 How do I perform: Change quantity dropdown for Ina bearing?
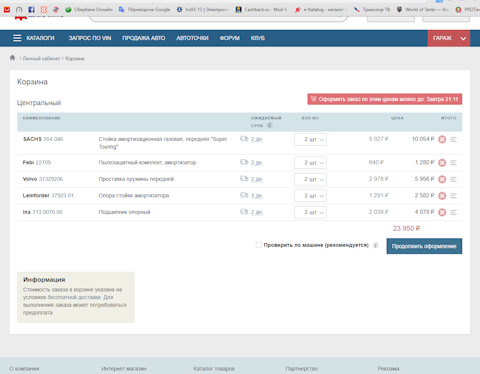(310, 212)
